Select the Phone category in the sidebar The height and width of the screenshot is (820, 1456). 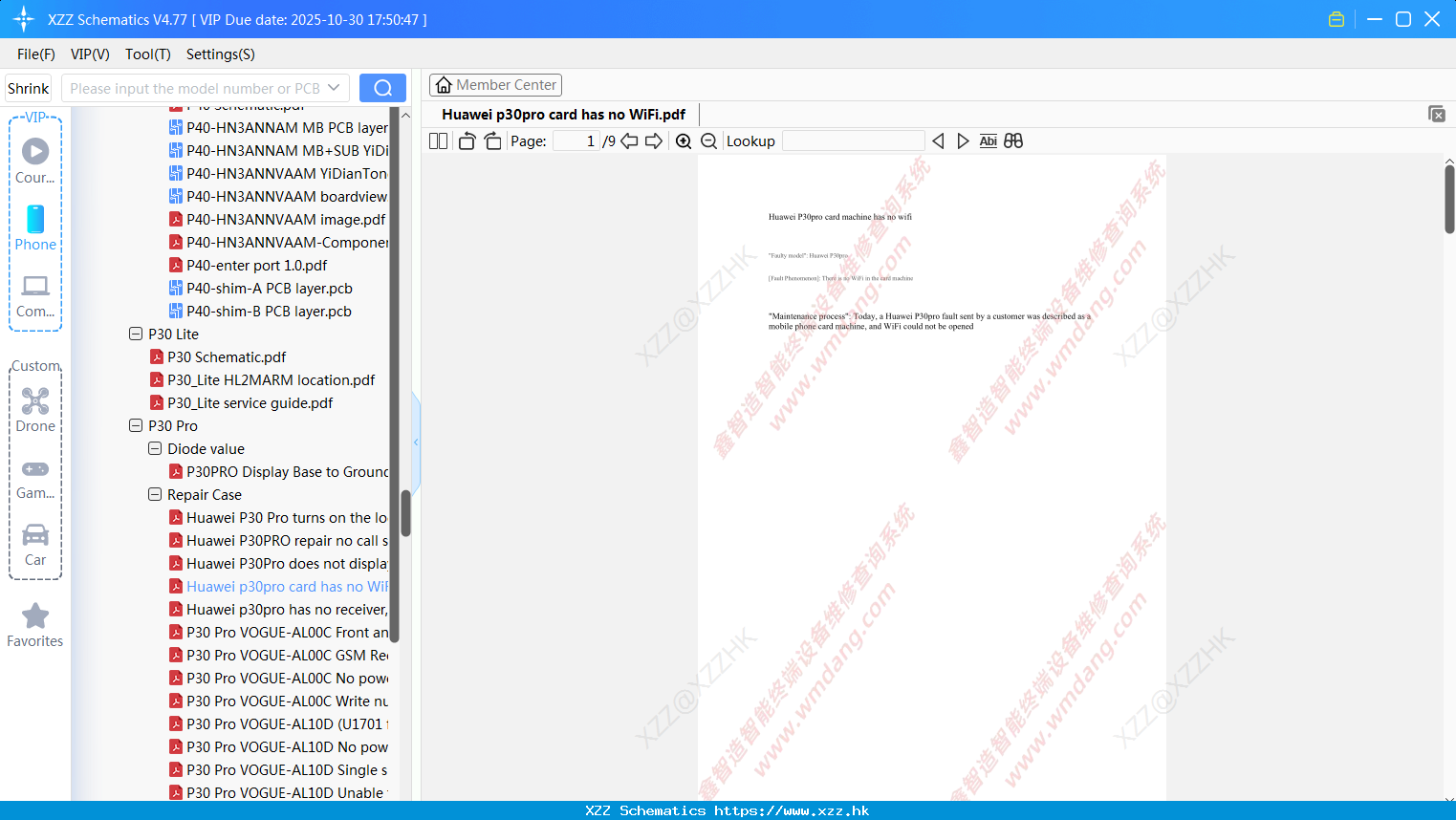pos(35,227)
